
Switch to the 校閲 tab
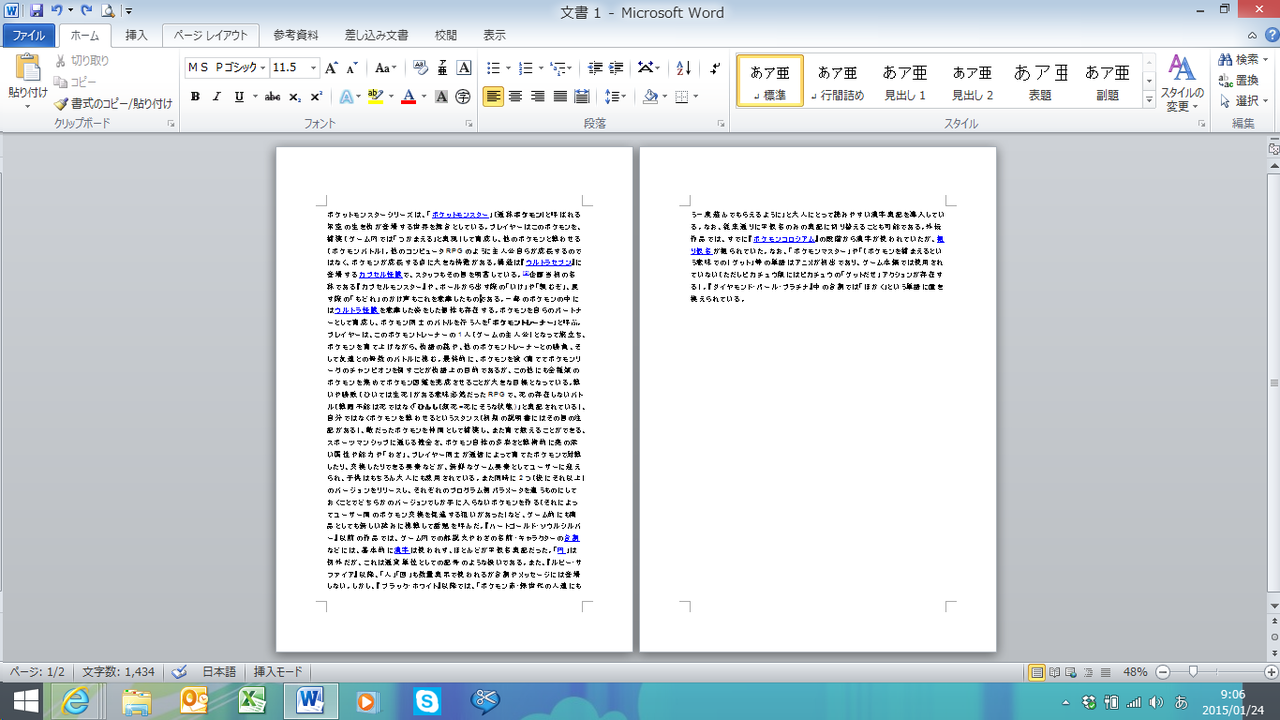click(x=446, y=35)
